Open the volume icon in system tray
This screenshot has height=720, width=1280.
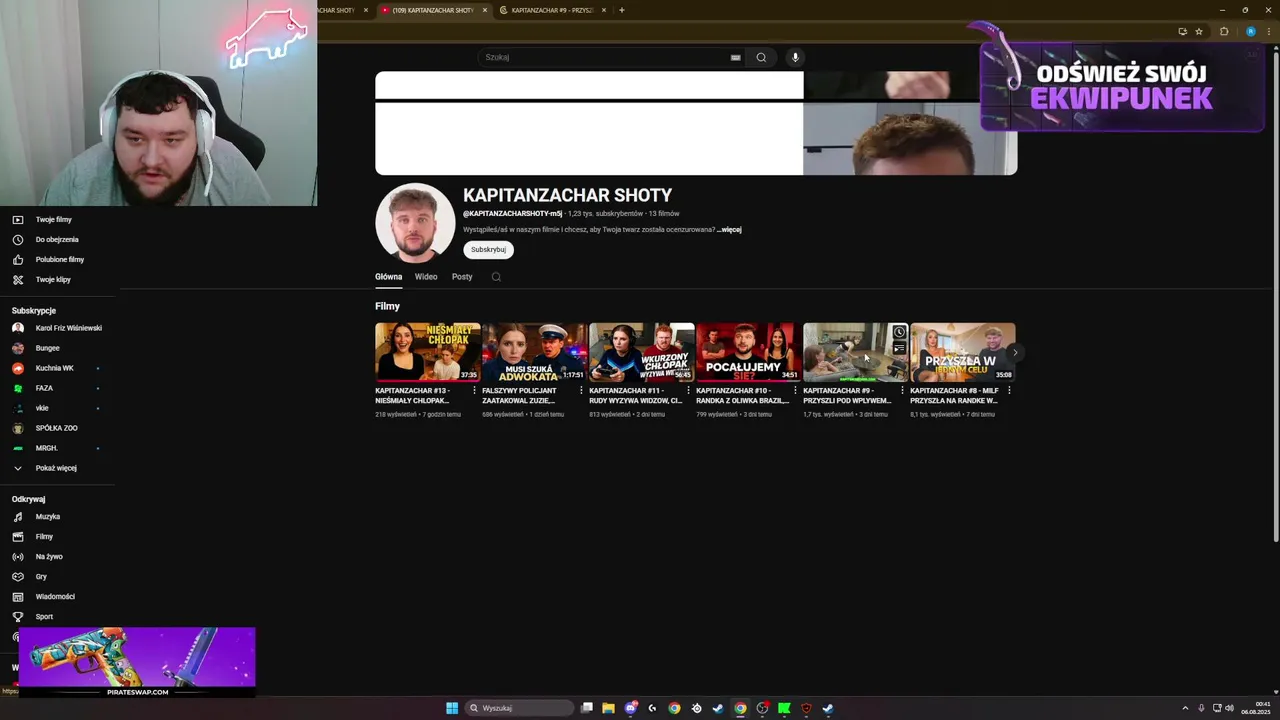pos(1229,708)
